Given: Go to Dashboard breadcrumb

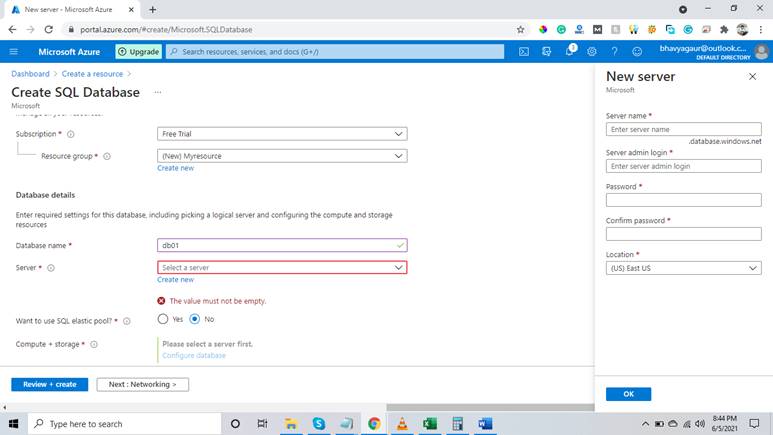Looking at the screenshot, I should [30, 74].
